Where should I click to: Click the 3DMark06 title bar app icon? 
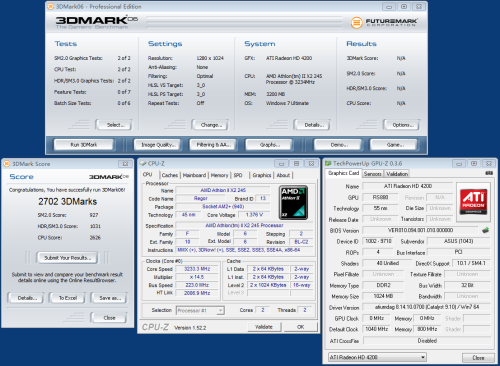tap(50, 6)
